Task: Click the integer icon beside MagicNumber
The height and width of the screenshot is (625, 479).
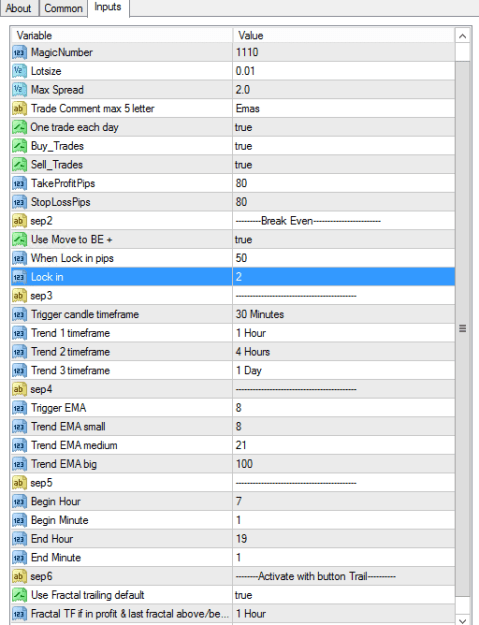Action: [x=19, y=52]
